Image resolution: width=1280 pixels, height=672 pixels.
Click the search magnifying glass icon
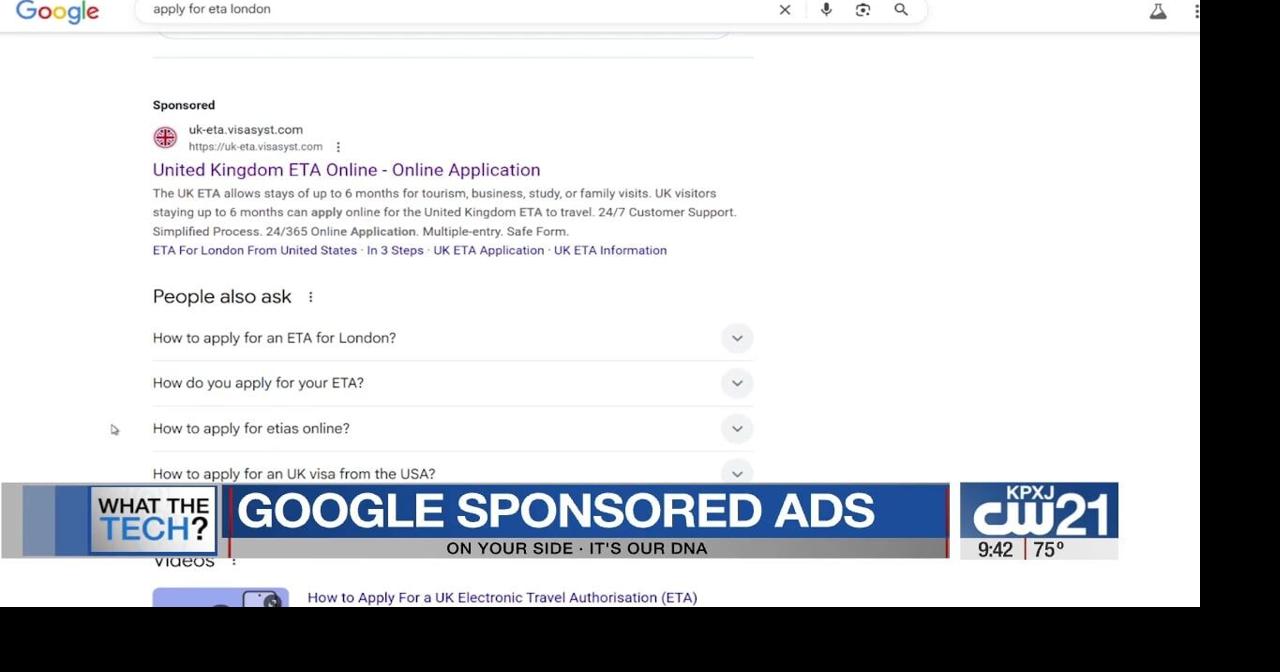[900, 10]
